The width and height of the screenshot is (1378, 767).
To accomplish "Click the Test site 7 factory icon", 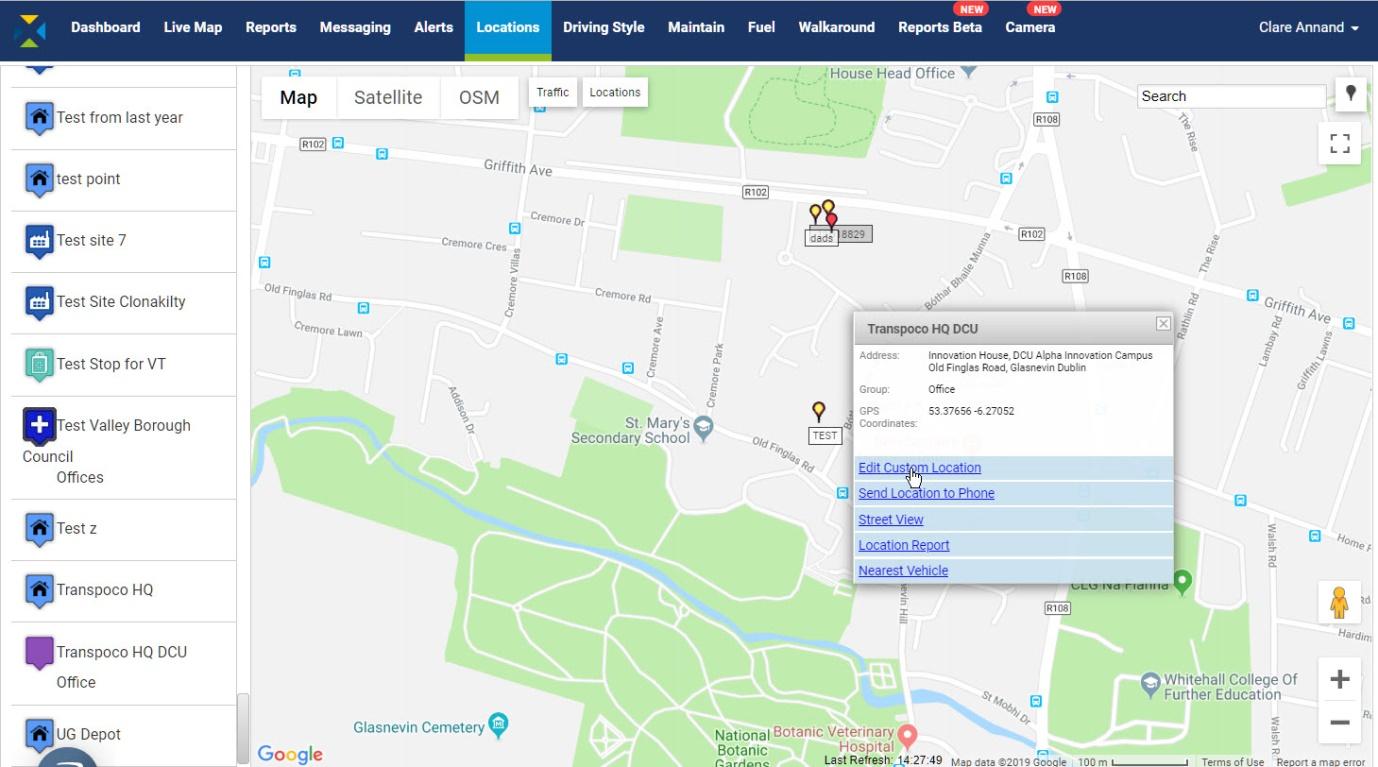I will 39,241.
